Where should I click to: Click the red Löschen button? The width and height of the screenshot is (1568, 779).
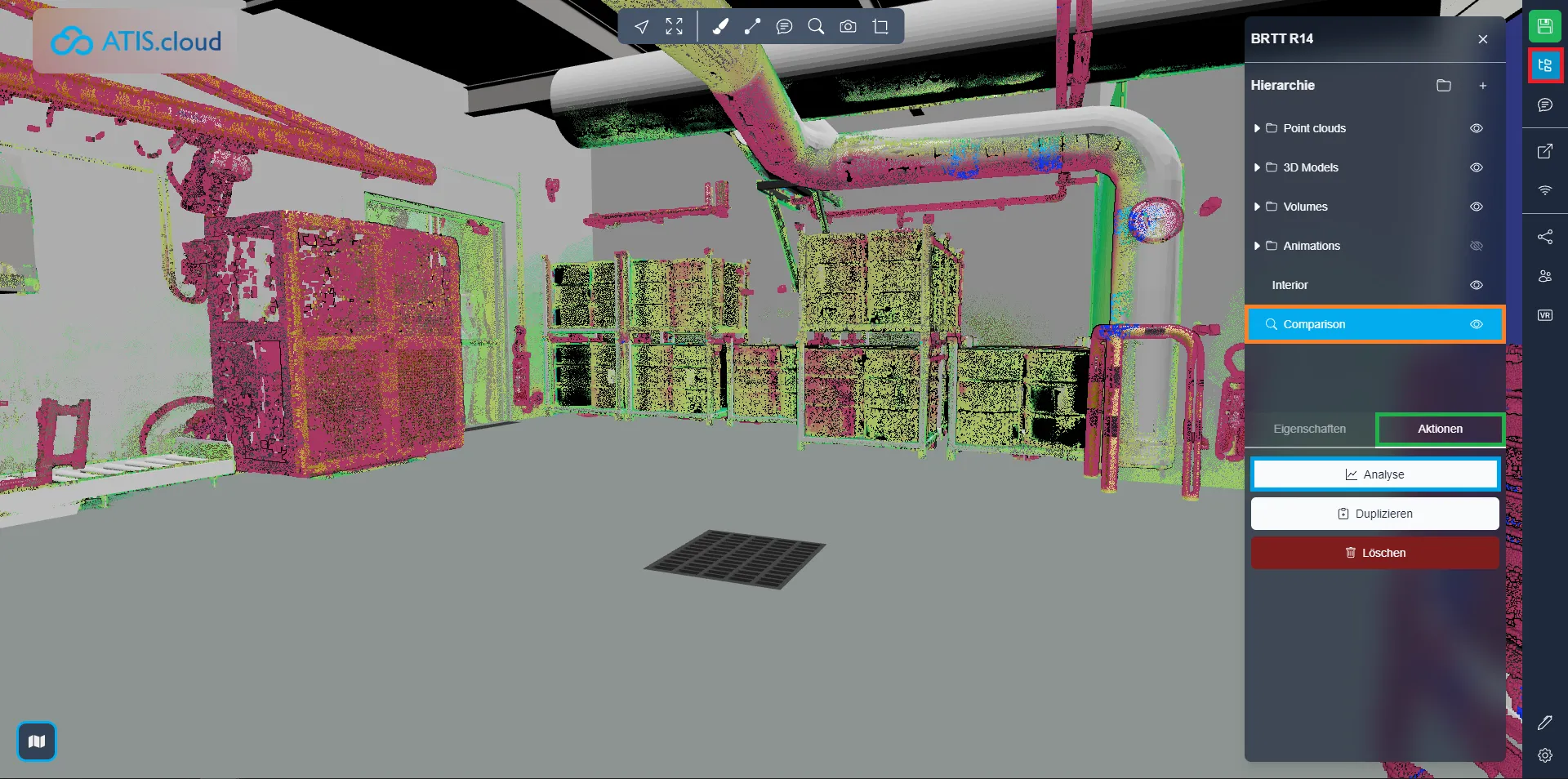1375,553
